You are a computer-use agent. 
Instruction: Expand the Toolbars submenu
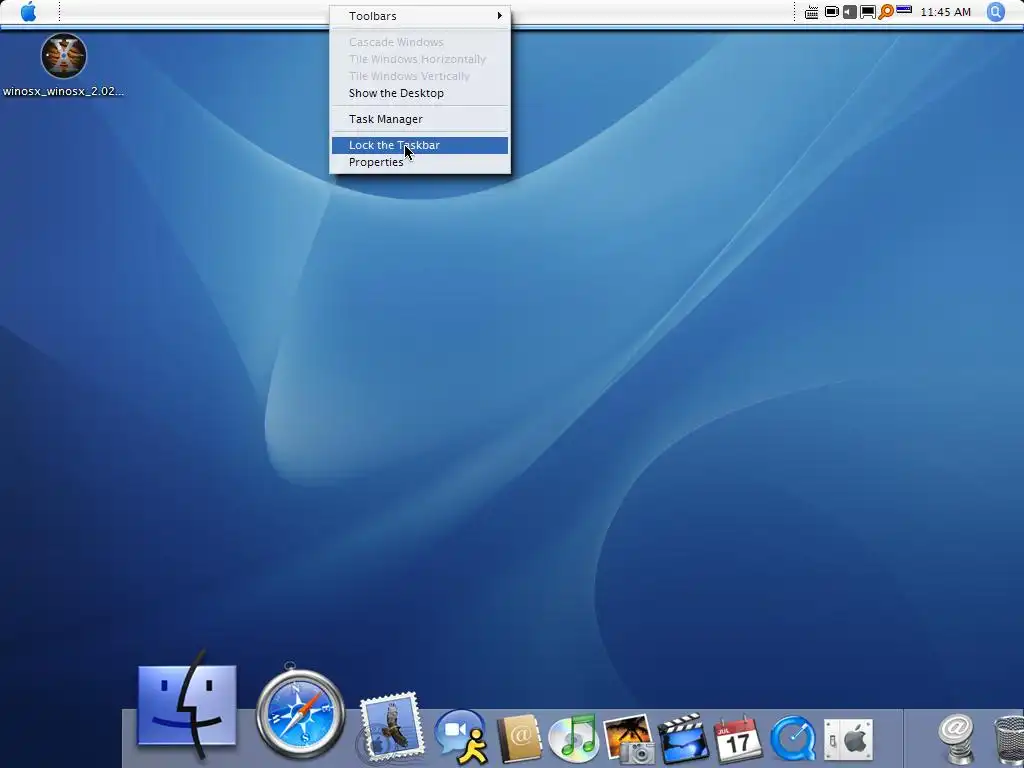[420, 16]
